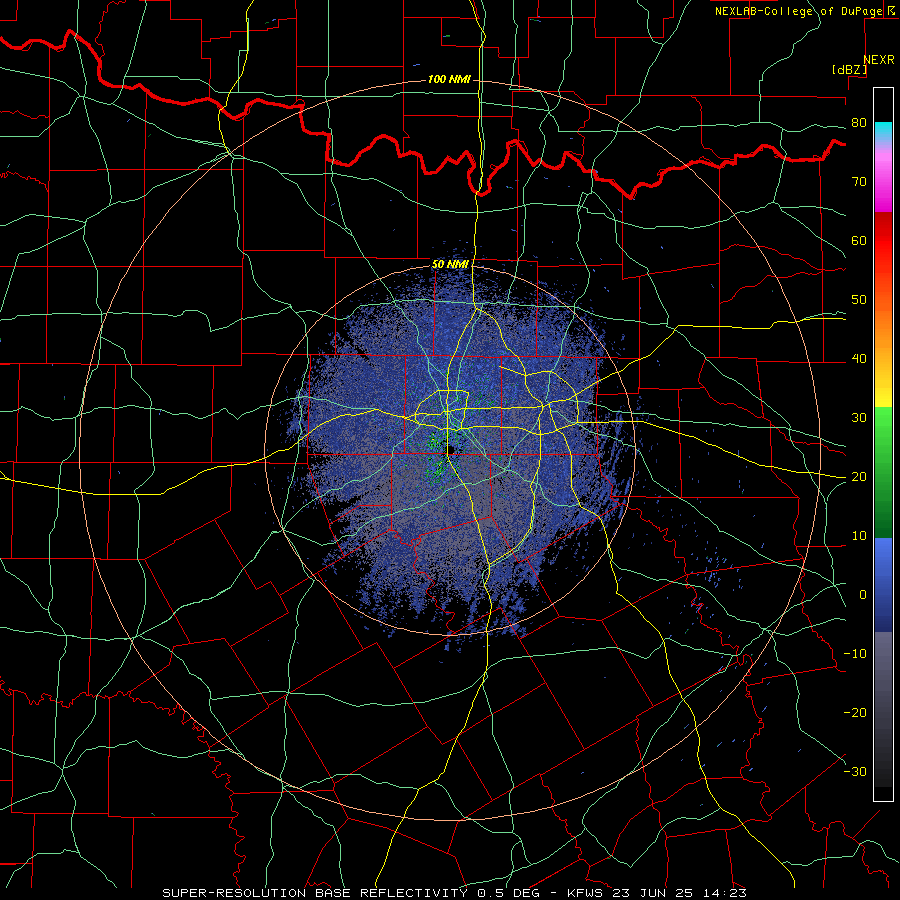Click the 60 value on dBZ scale
The height and width of the screenshot is (900, 900).
[859, 240]
